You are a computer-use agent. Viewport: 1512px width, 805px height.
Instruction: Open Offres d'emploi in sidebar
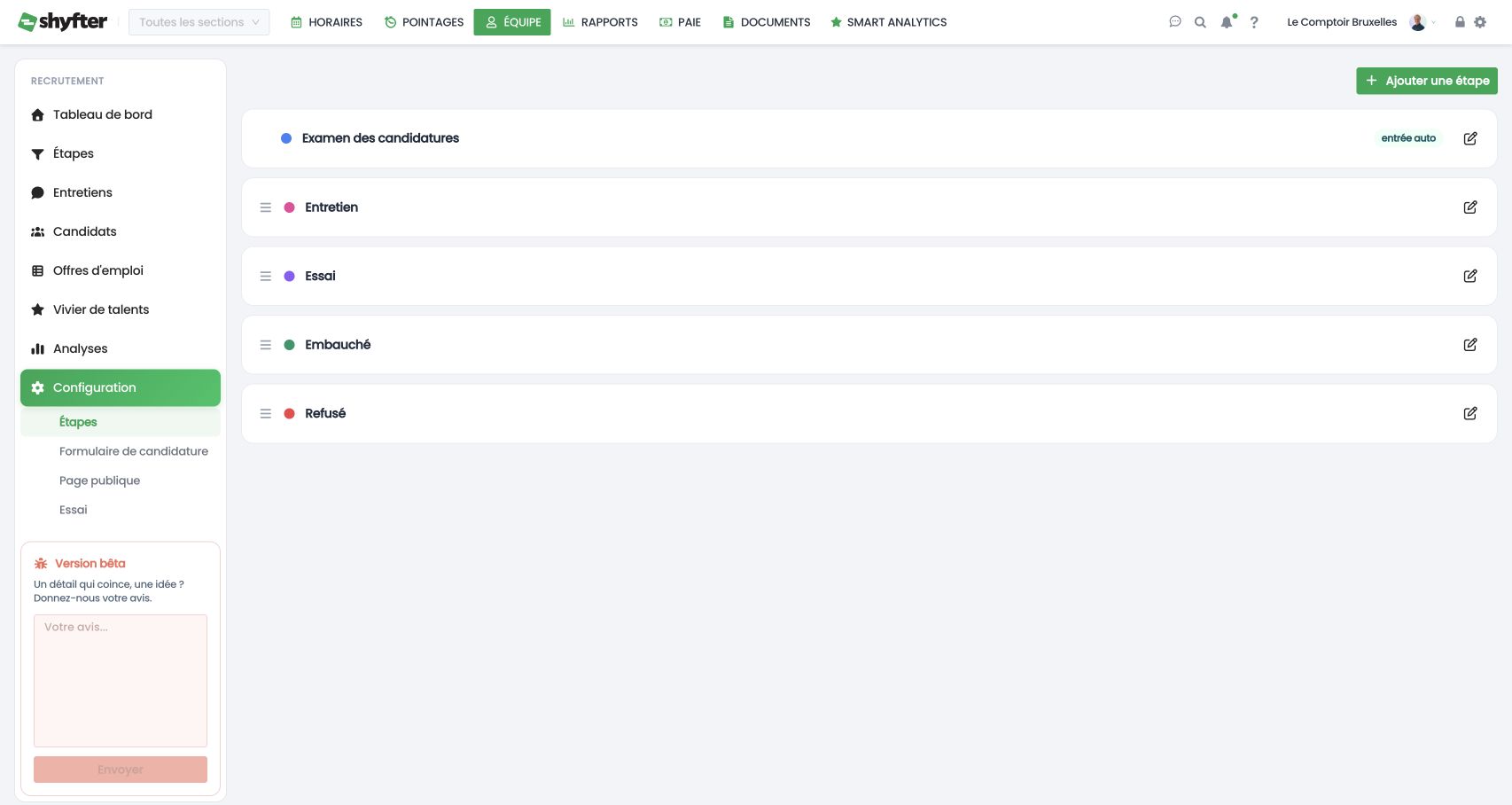pyautogui.click(x=121, y=270)
